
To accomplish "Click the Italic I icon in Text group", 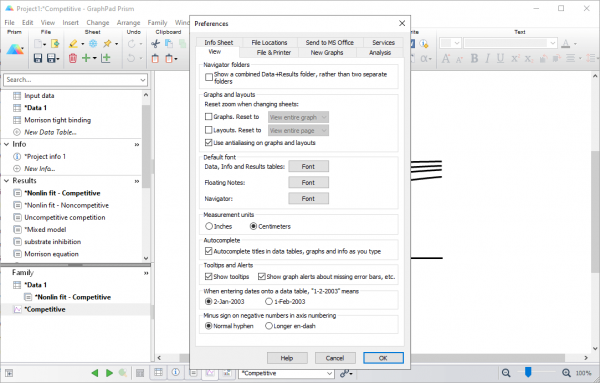I will click(488, 58).
